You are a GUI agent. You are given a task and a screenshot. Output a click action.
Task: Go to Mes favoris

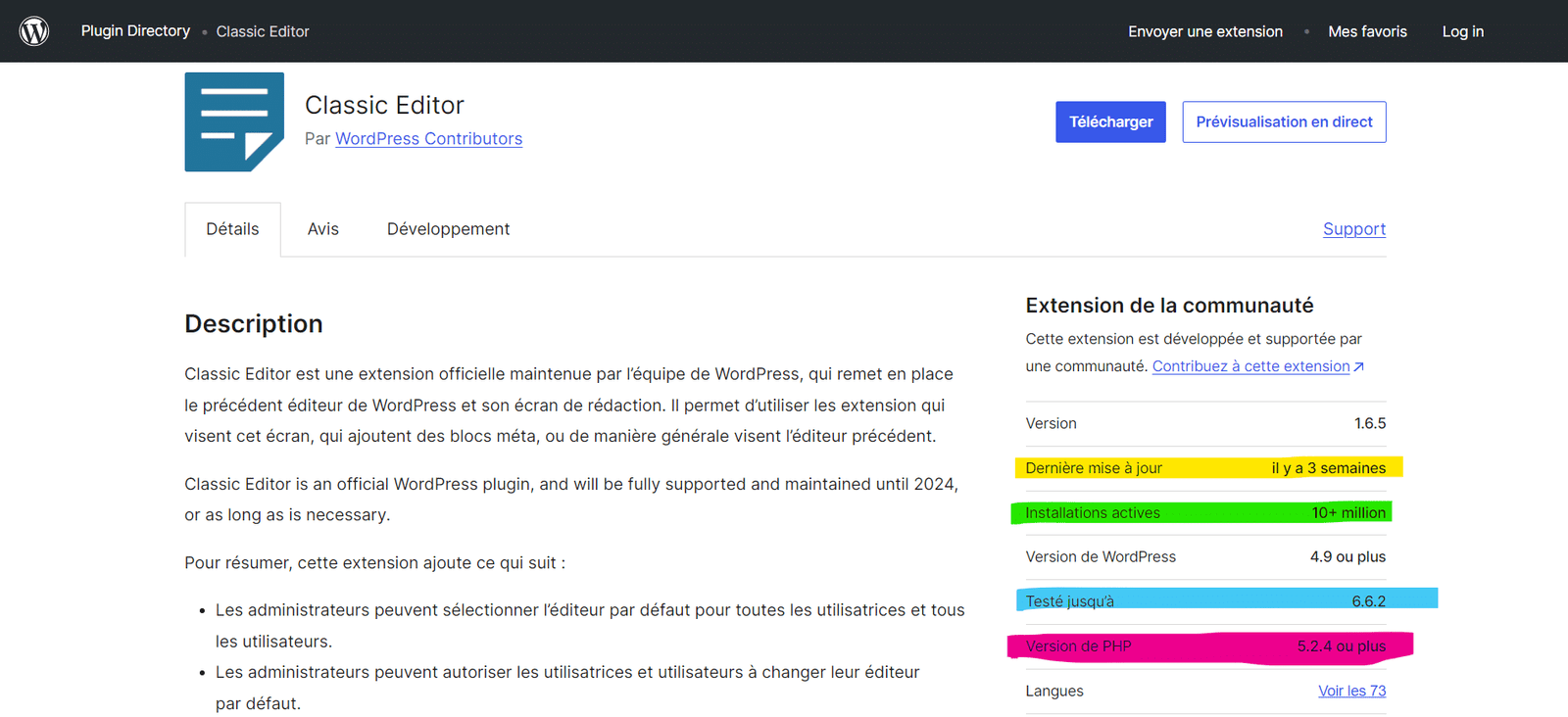pyautogui.click(x=1367, y=31)
